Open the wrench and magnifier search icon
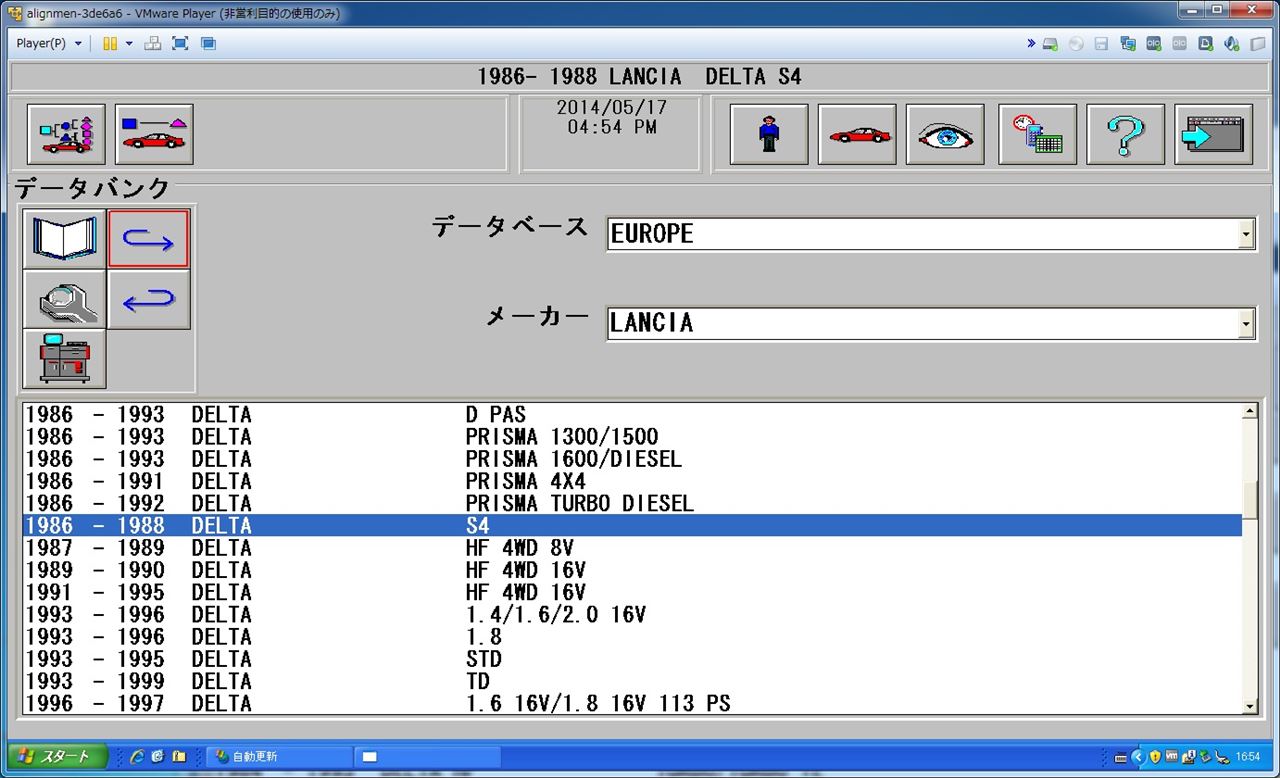Viewport: 1280px width, 778px height. pyautogui.click(x=65, y=299)
